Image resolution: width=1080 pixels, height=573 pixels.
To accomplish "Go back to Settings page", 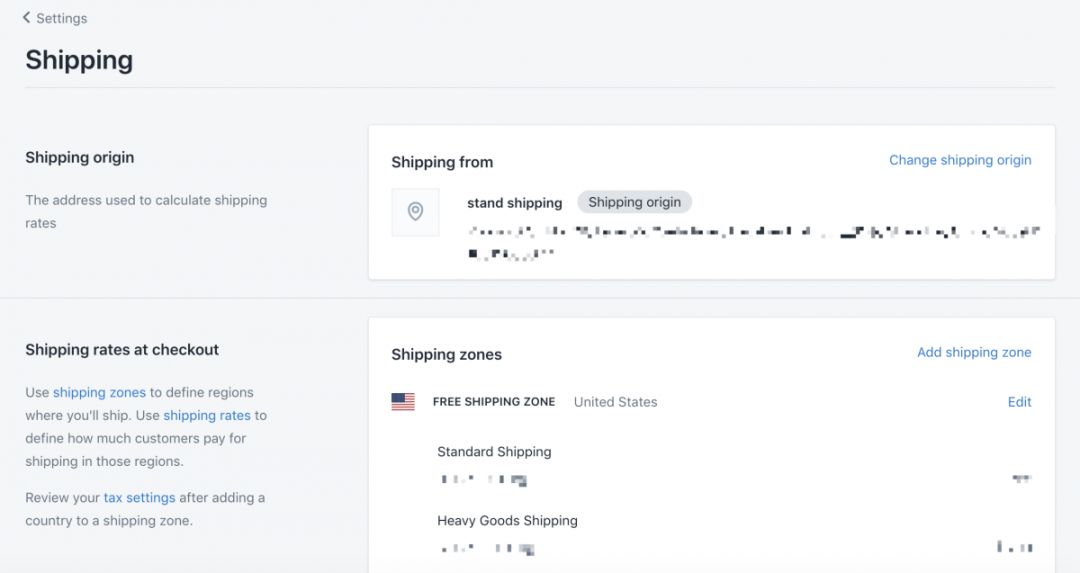I will [61, 18].
